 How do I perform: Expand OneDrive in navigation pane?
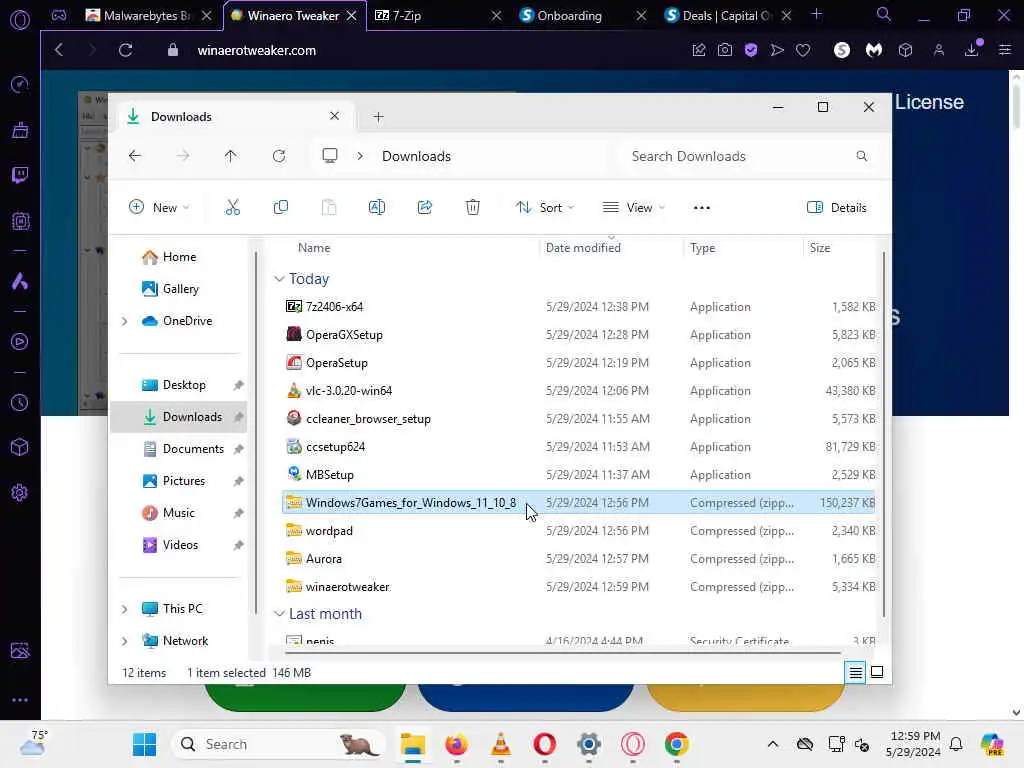click(x=124, y=321)
